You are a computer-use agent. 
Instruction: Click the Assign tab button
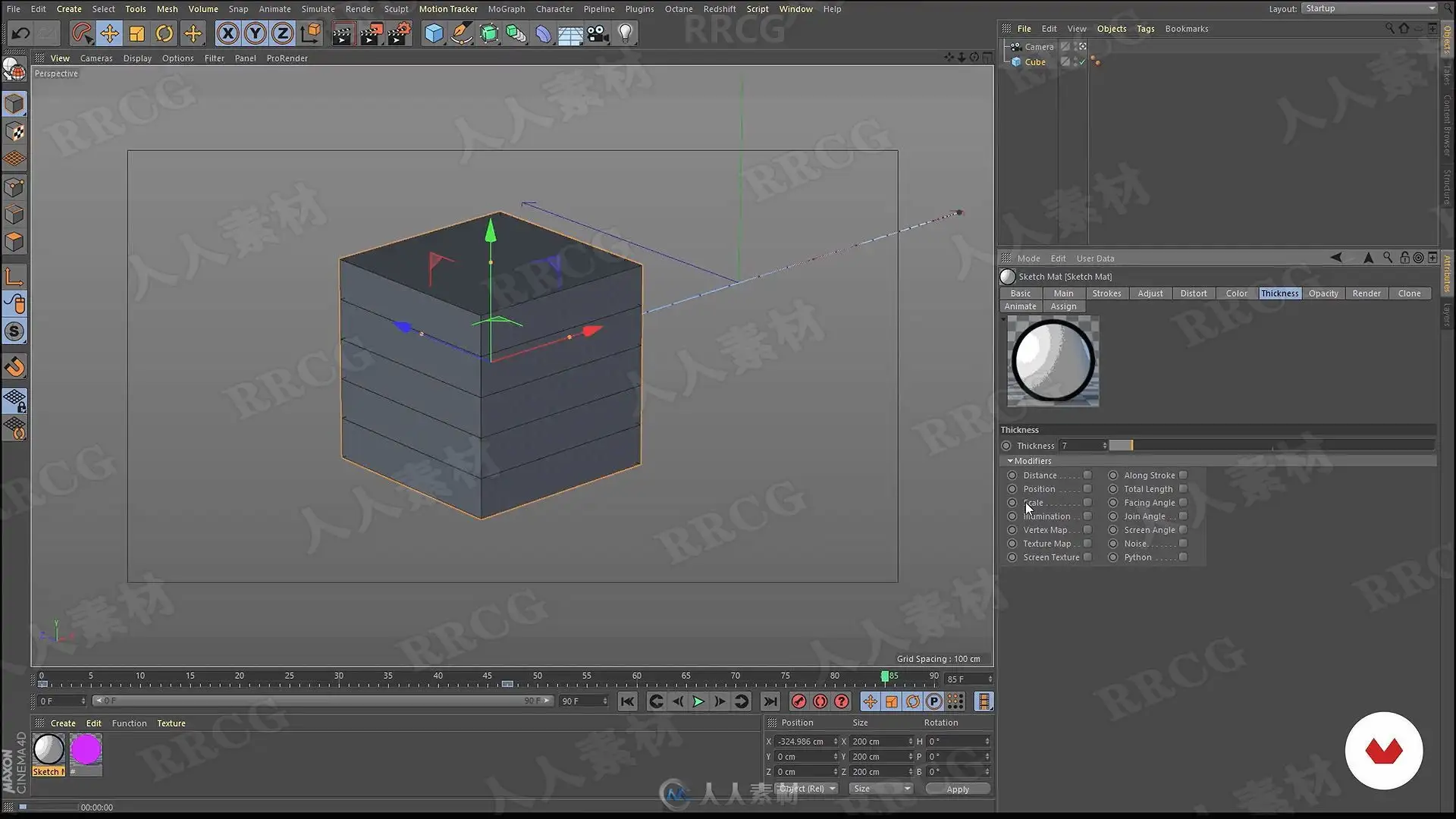tap(1063, 306)
